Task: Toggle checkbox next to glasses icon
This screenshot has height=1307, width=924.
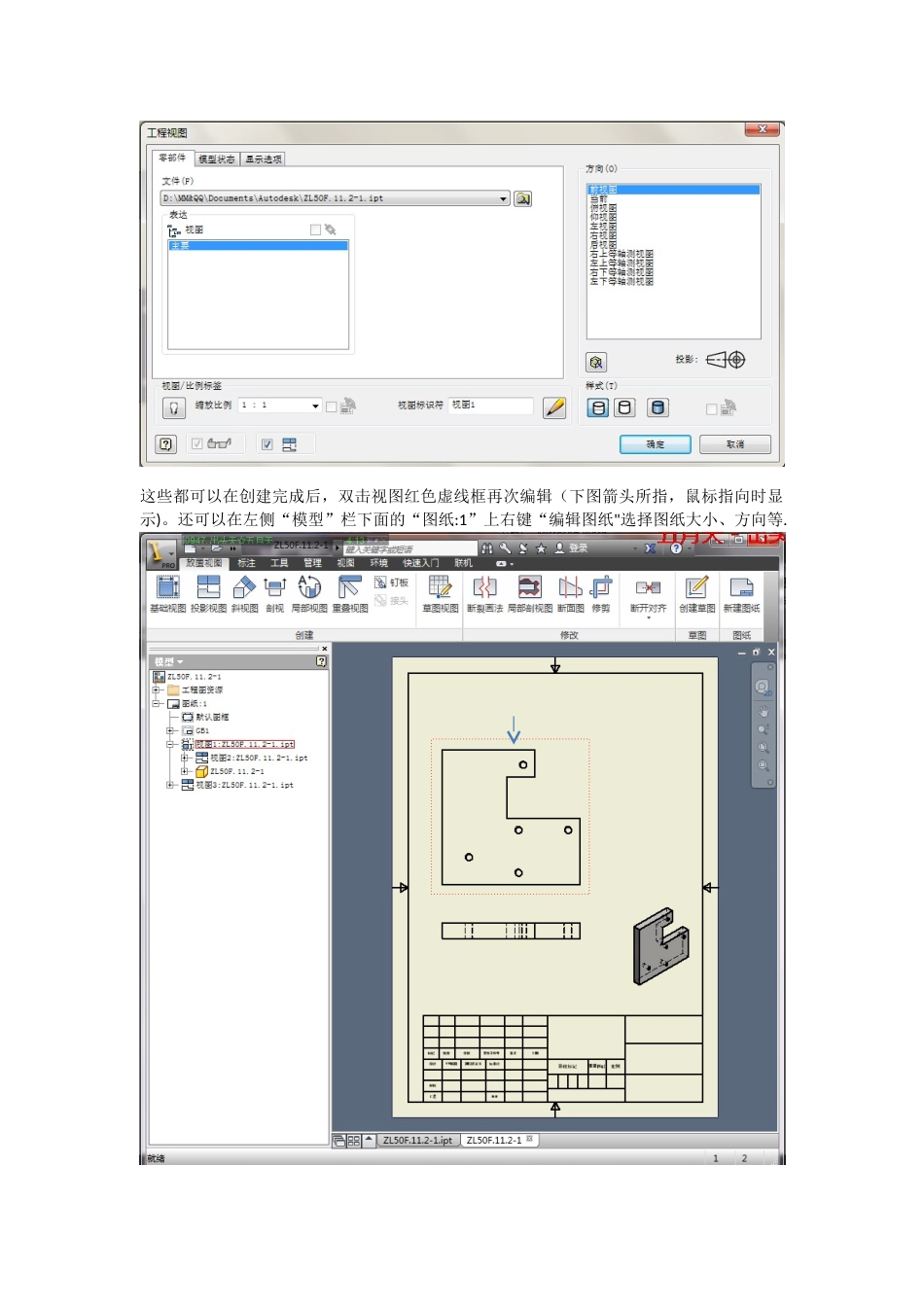Action: 197,444
